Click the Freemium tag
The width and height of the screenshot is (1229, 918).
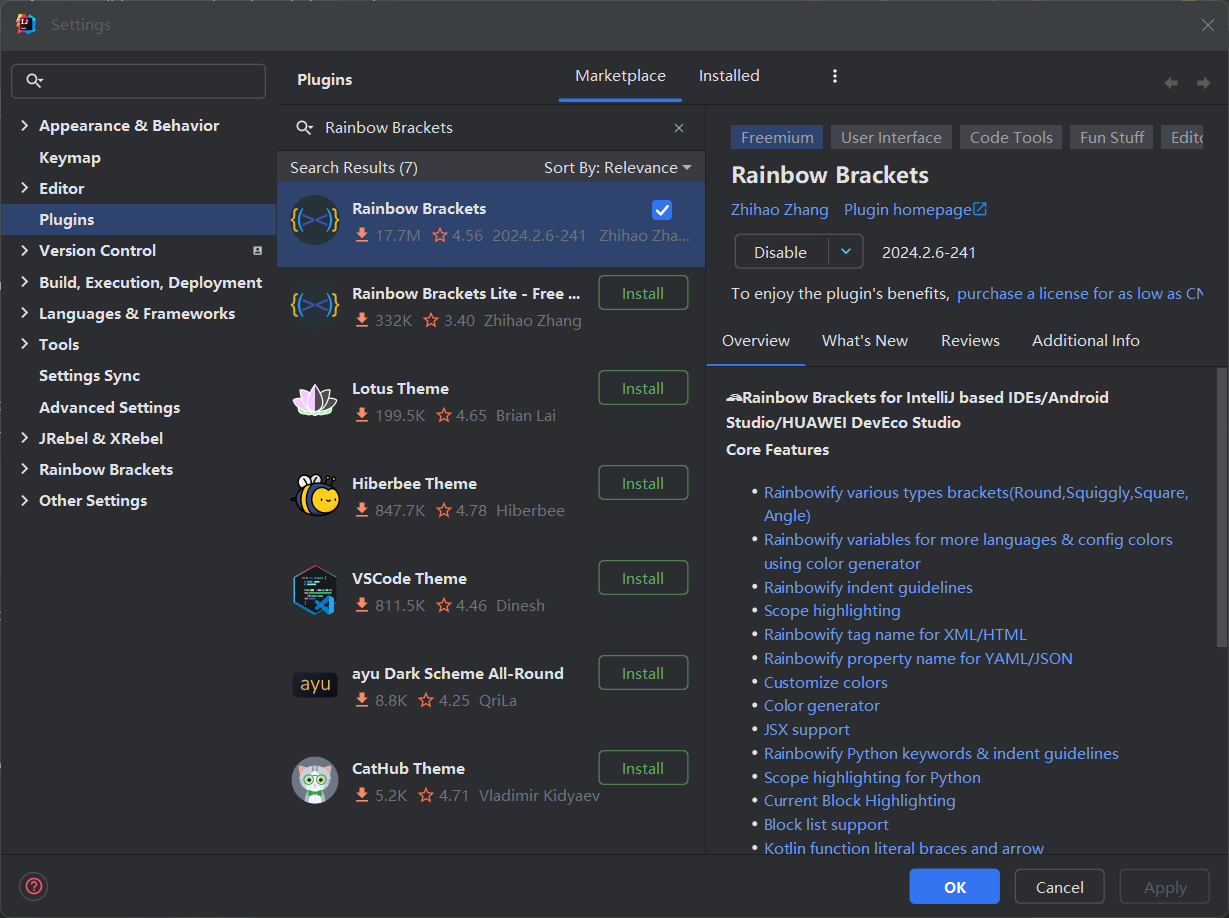coord(777,138)
